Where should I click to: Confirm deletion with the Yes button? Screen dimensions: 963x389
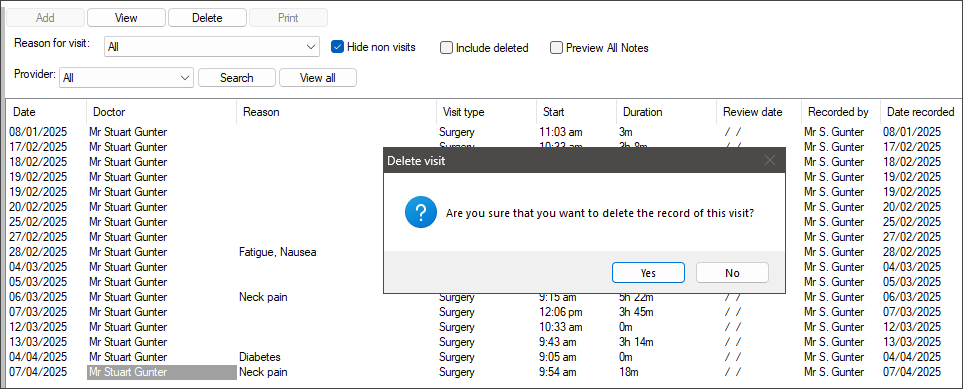click(648, 273)
